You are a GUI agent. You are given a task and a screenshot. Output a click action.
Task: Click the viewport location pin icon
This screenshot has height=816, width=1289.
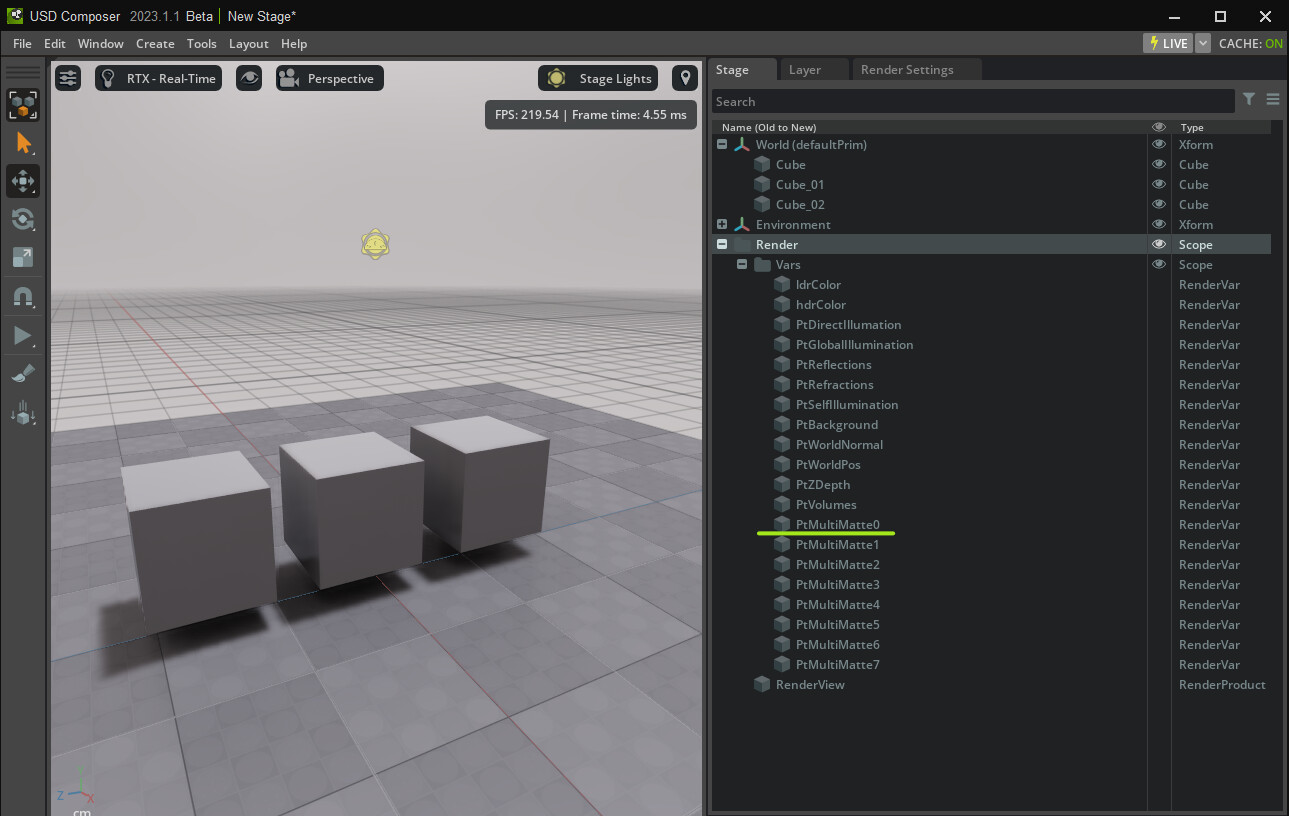(684, 78)
